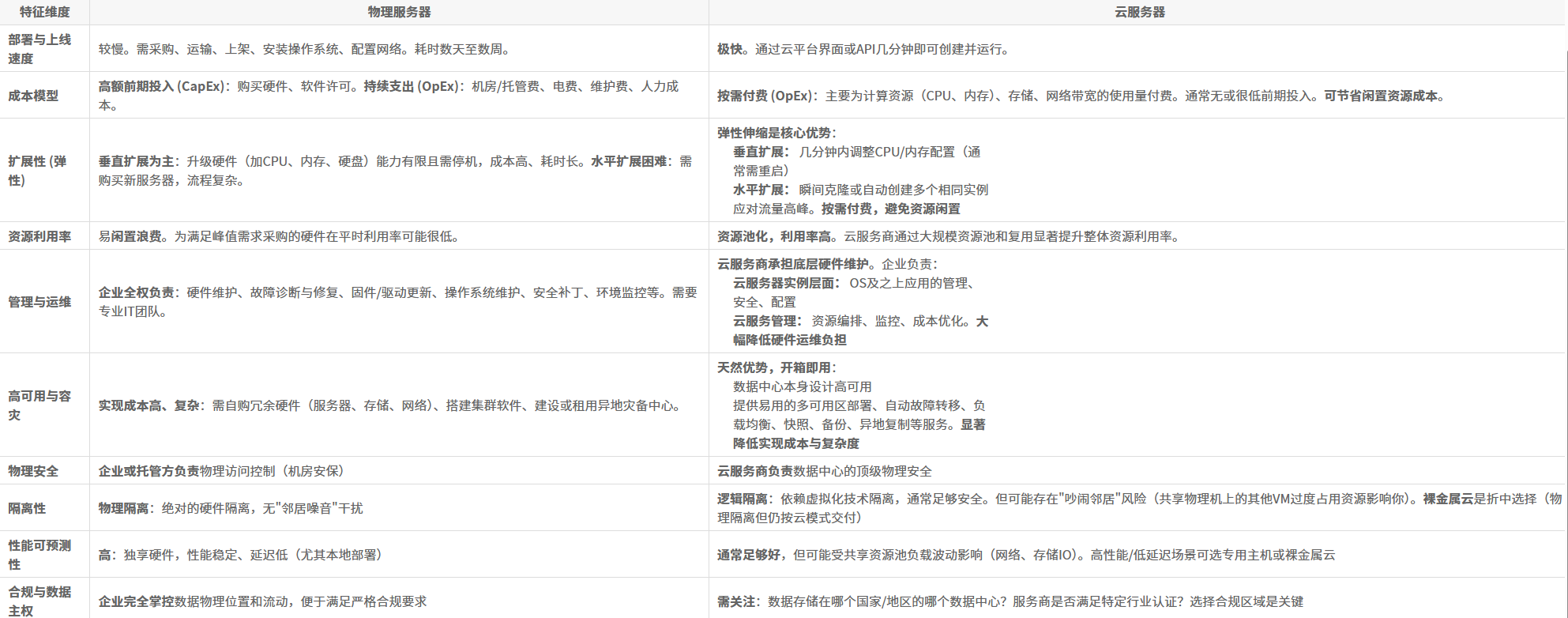
Task: Click the 物理服务器 column header
Action: (x=399, y=12)
